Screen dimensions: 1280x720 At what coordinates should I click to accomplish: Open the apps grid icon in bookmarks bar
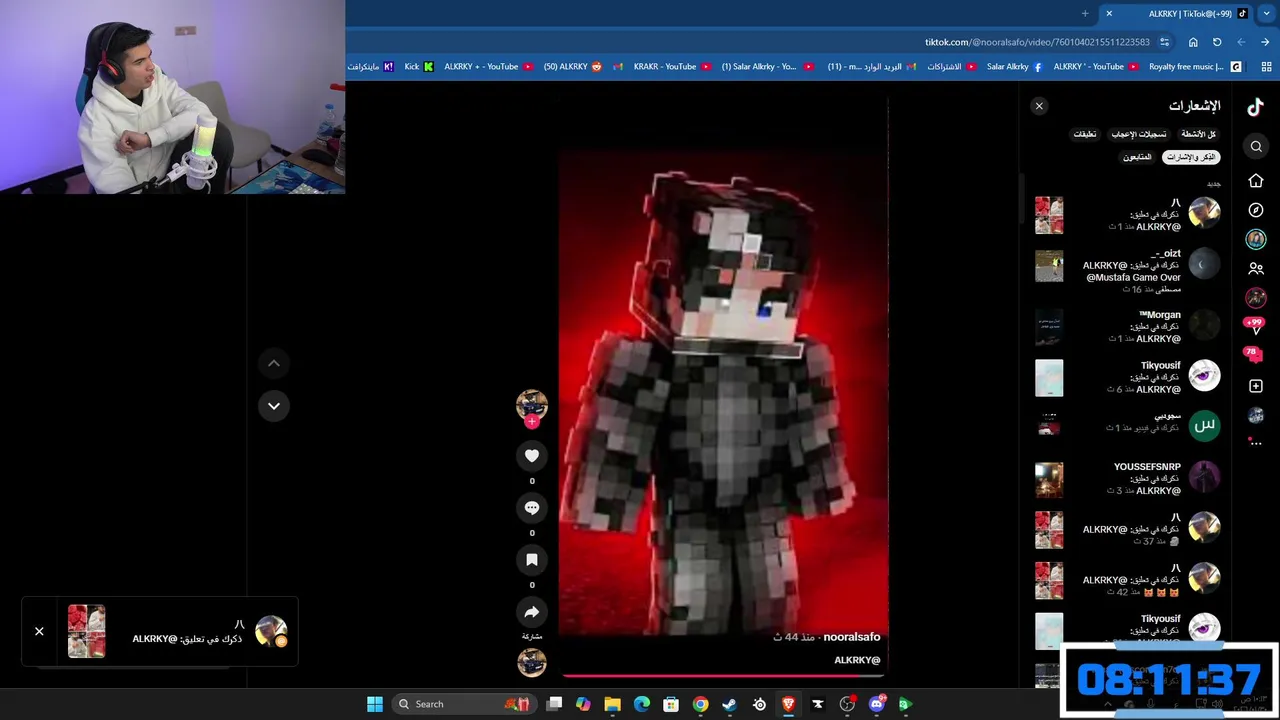(1266, 67)
